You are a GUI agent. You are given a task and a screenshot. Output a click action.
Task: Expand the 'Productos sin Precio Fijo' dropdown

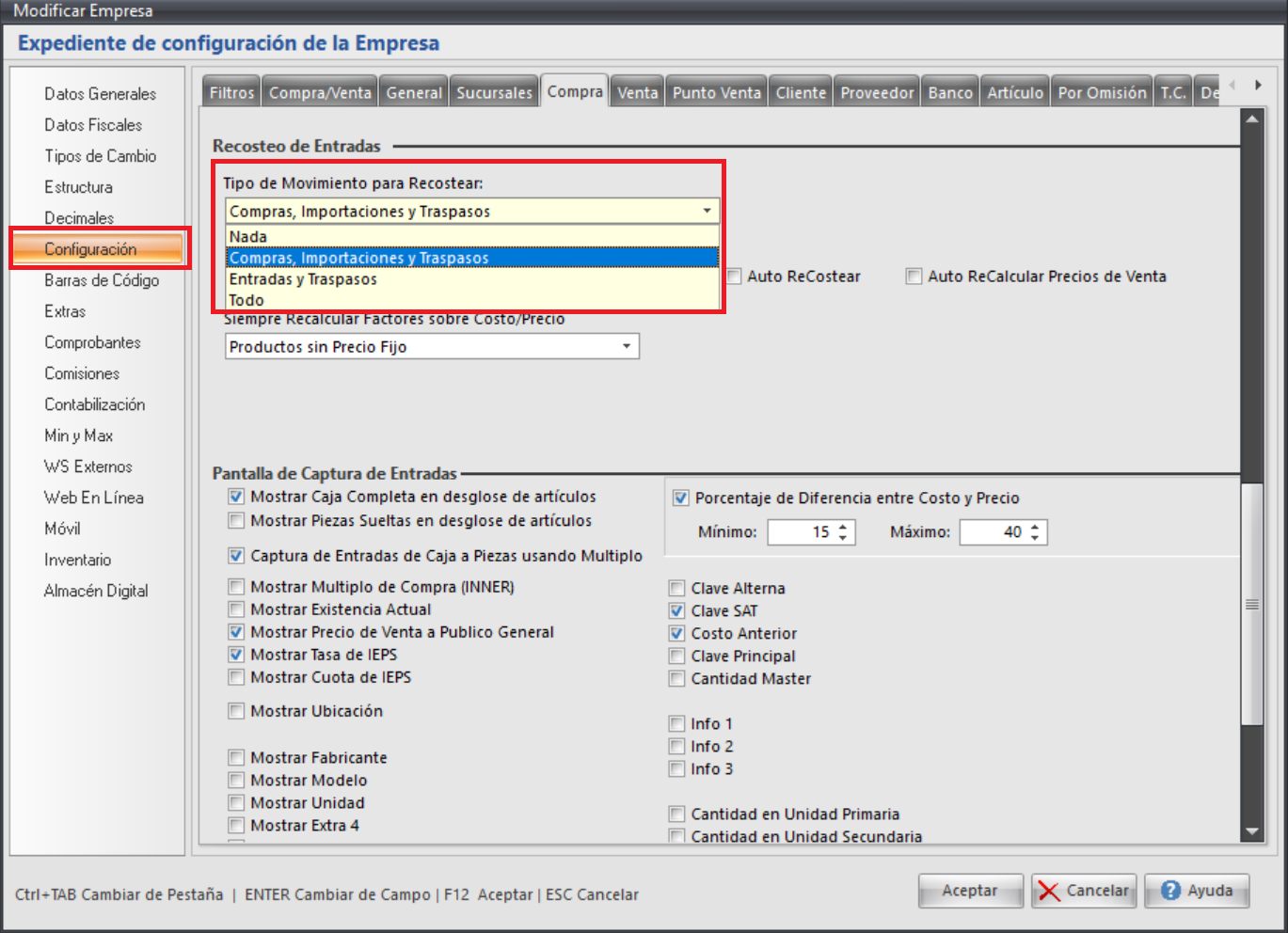tap(627, 347)
